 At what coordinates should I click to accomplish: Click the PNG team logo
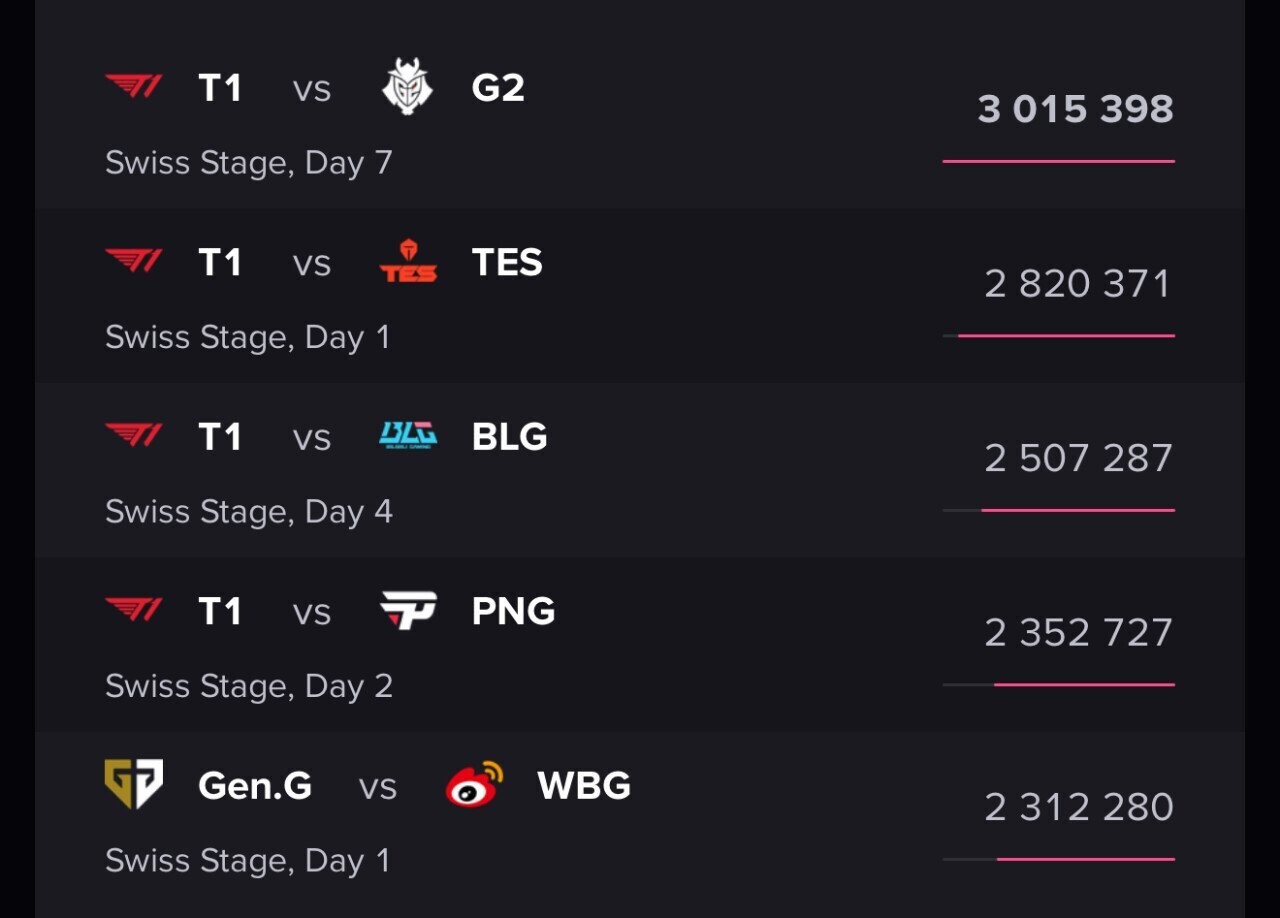click(x=408, y=610)
